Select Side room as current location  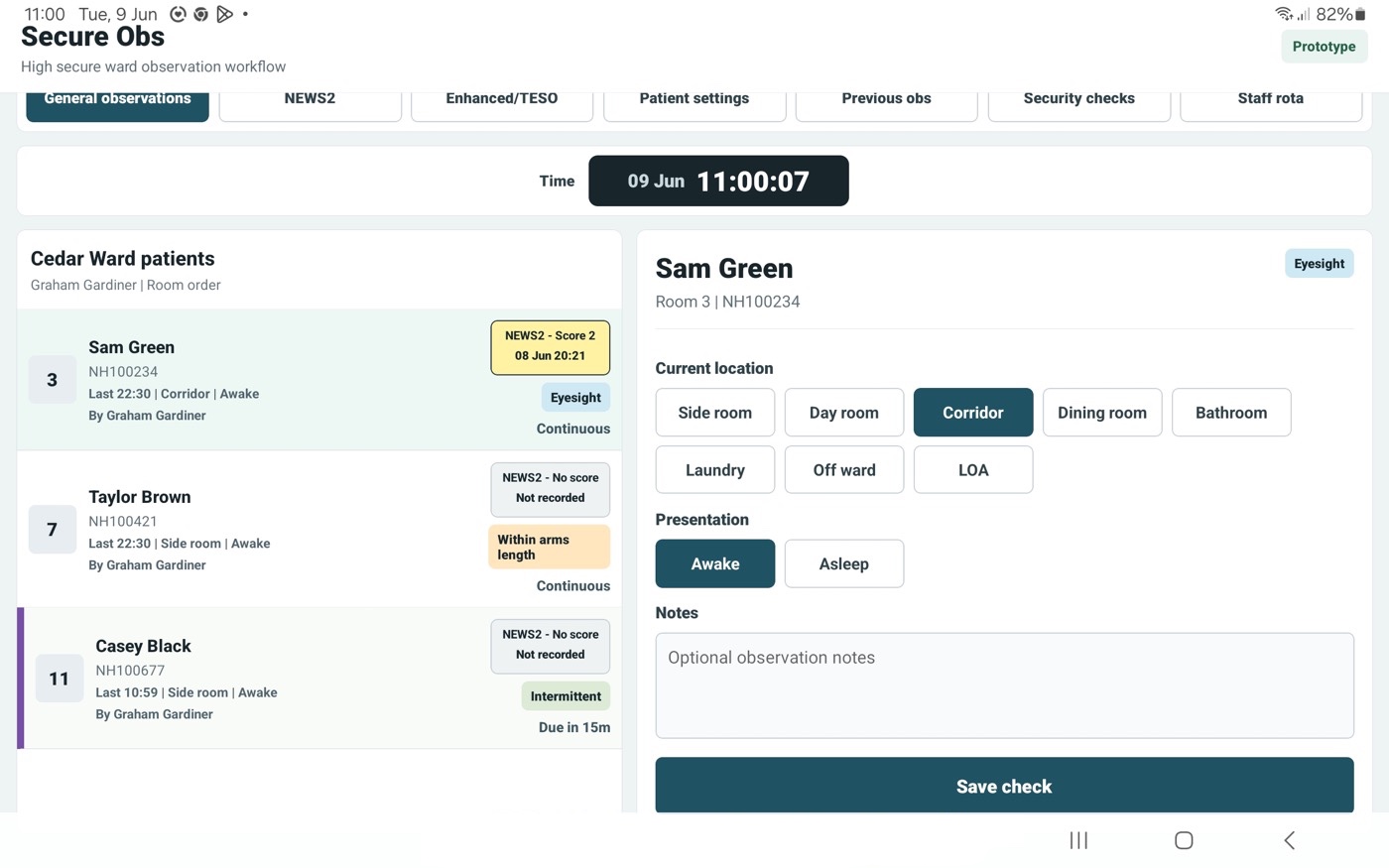coord(715,413)
